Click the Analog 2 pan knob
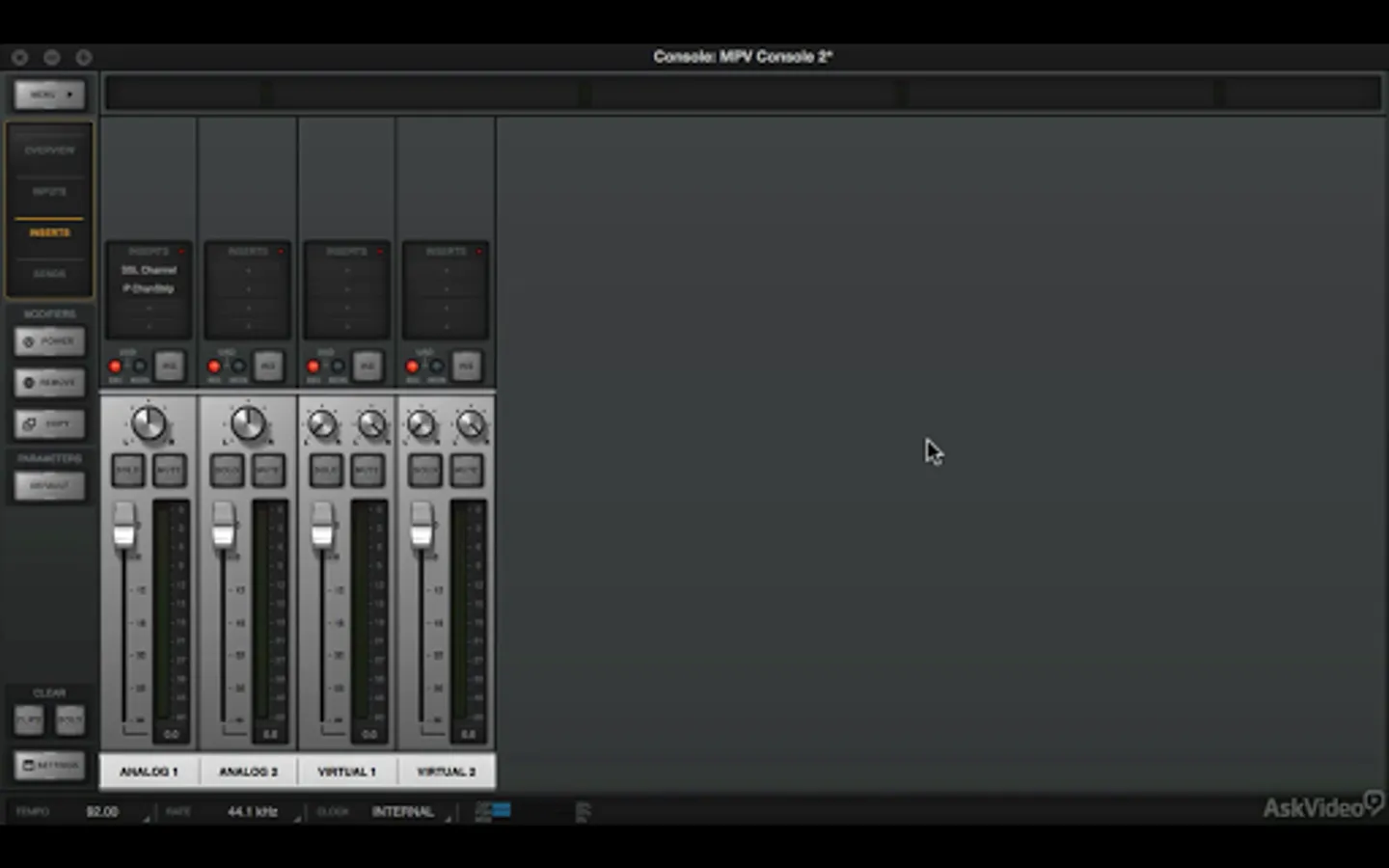 (x=248, y=423)
